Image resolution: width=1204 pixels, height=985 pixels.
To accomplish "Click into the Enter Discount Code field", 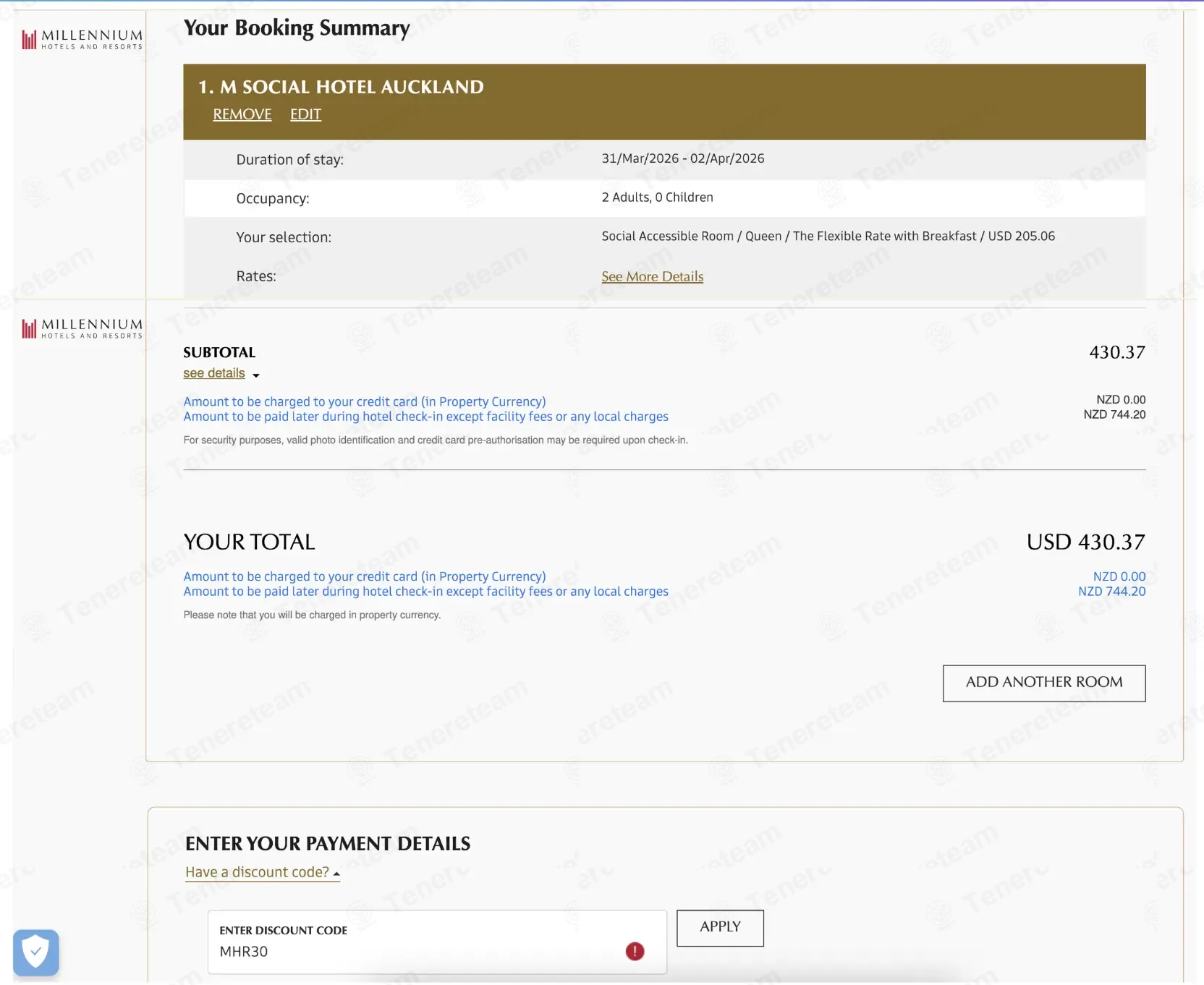I will pyautogui.click(x=437, y=943).
